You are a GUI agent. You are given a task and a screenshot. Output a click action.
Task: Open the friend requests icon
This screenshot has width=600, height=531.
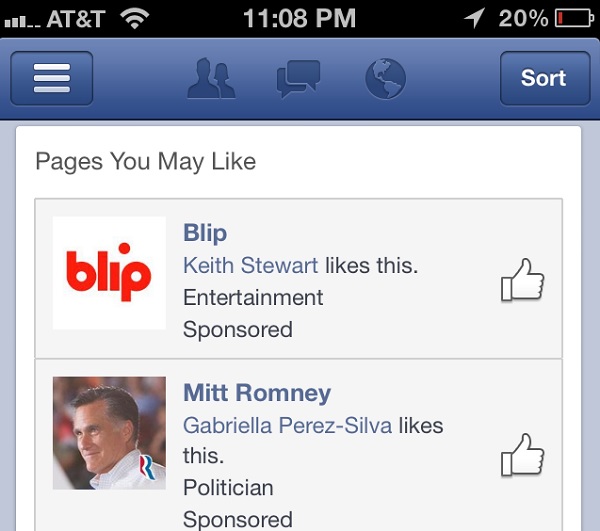coord(211,79)
